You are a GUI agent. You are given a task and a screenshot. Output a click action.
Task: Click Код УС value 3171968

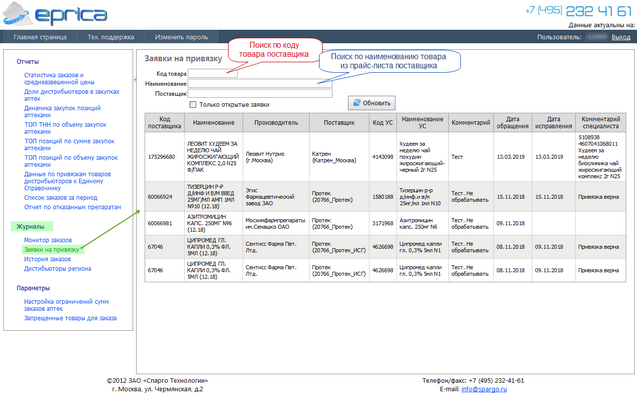coord(383,223)
